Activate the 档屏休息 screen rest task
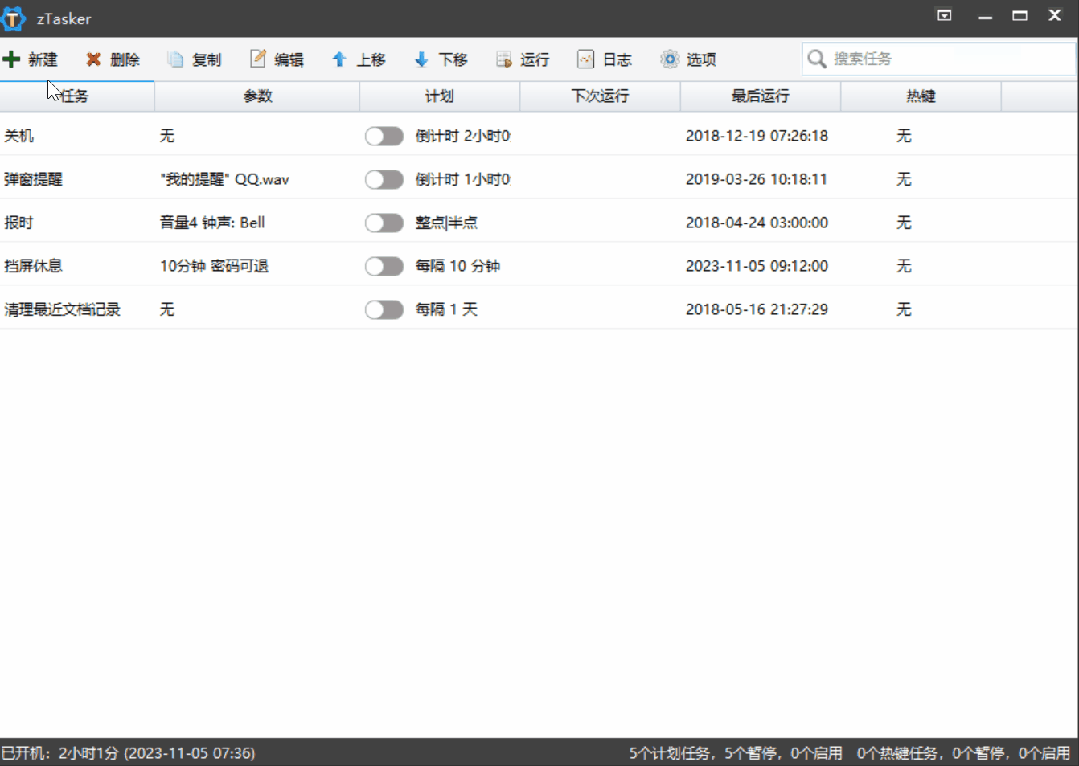This screenshot has height=766, width=1079. [384, 266]
